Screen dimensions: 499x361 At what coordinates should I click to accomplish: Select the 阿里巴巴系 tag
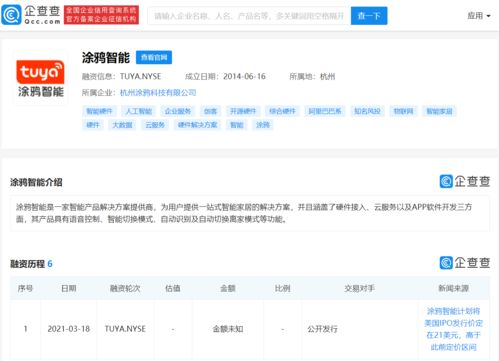325,111
